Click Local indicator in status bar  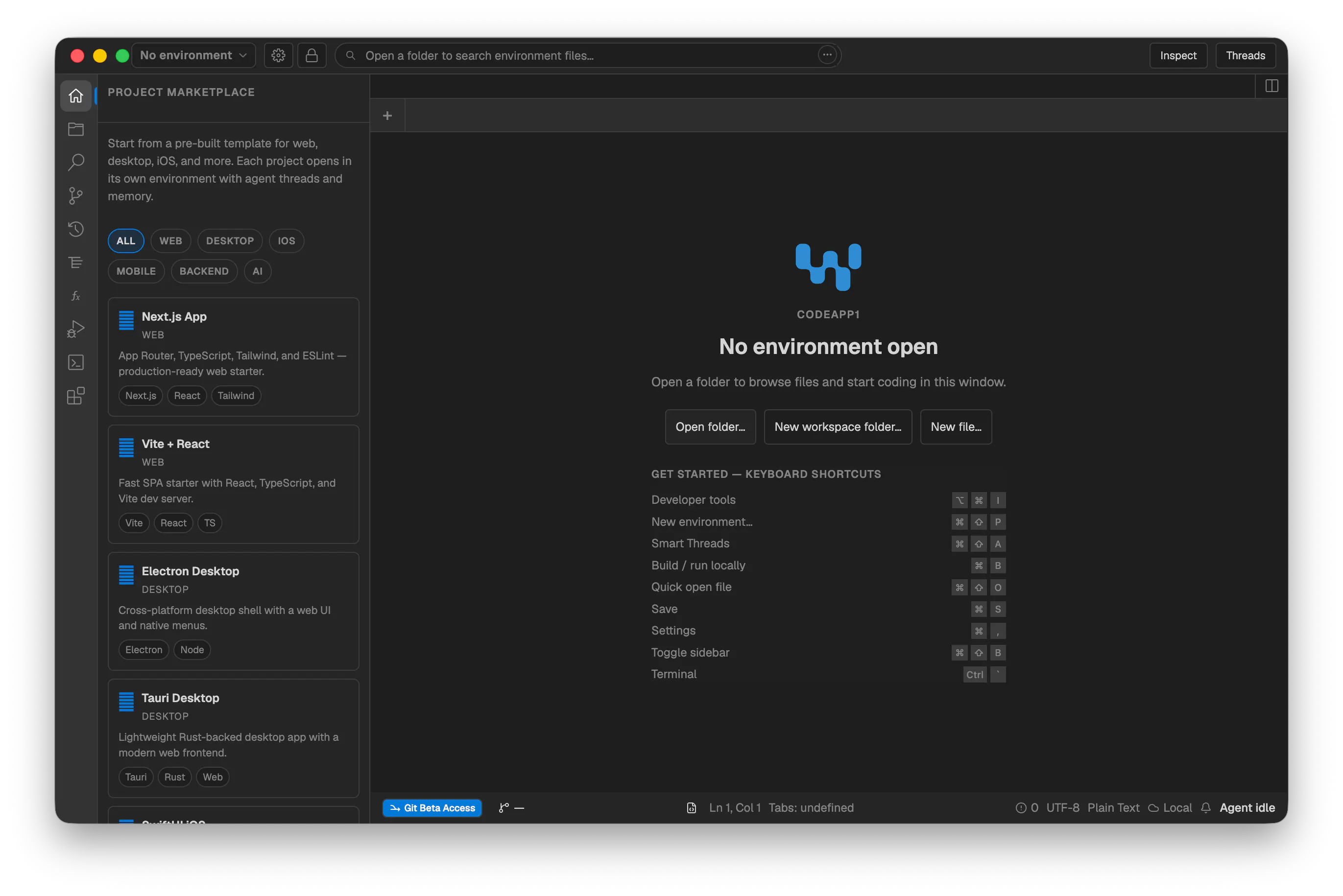(1170, 807)
